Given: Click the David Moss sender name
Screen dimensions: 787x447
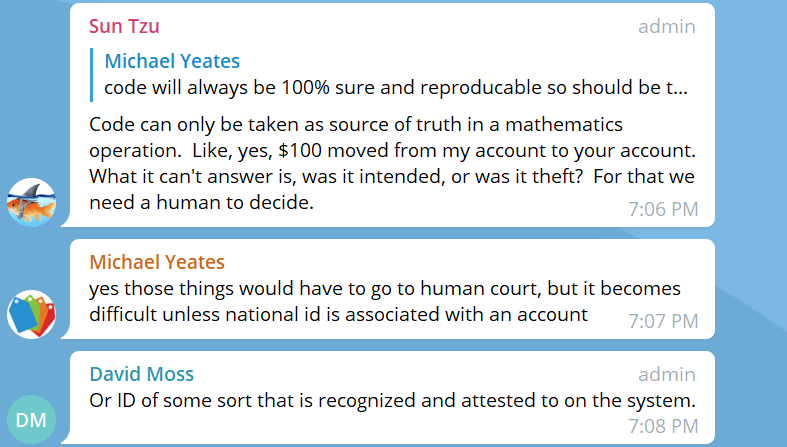Looking at the screenshot, I should click(142, 374).
